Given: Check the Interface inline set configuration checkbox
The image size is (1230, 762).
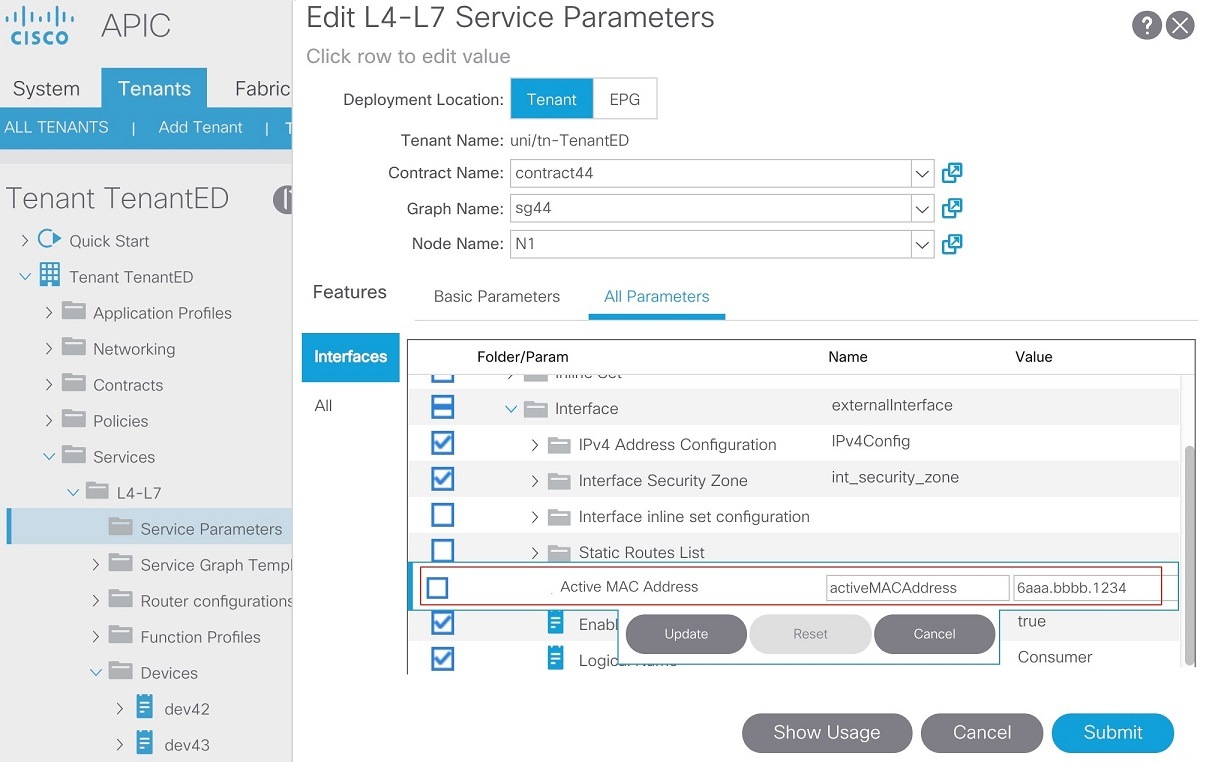Looking at the screenshot, I should [x=441, y=514].
